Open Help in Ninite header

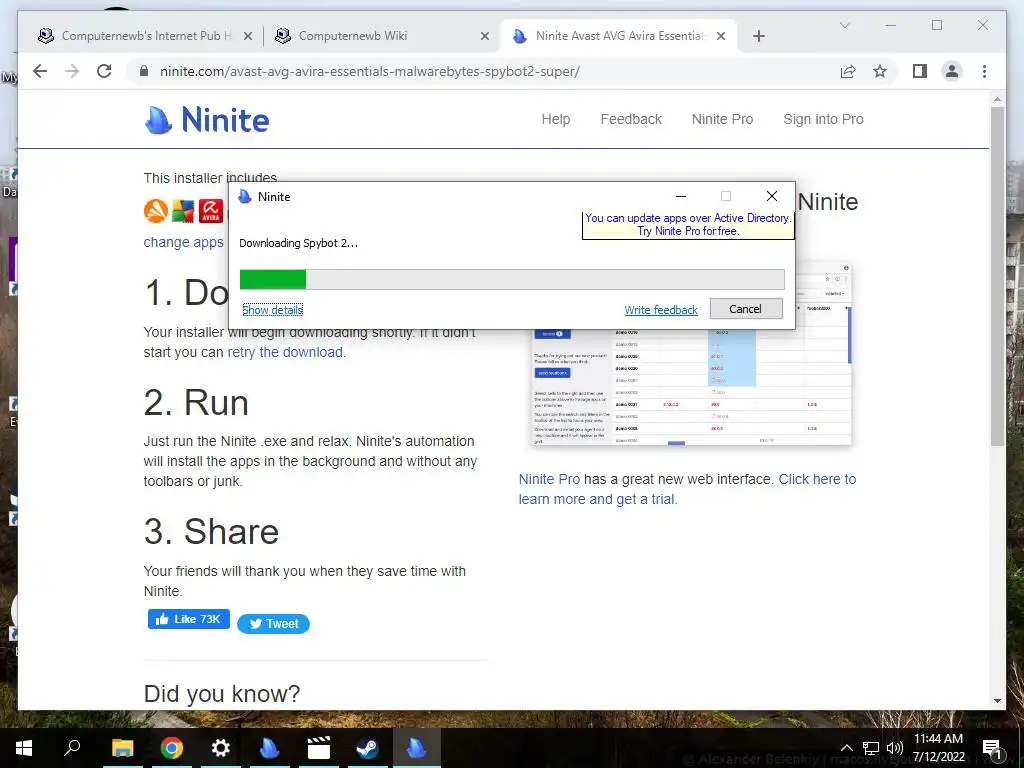[556, 120]
